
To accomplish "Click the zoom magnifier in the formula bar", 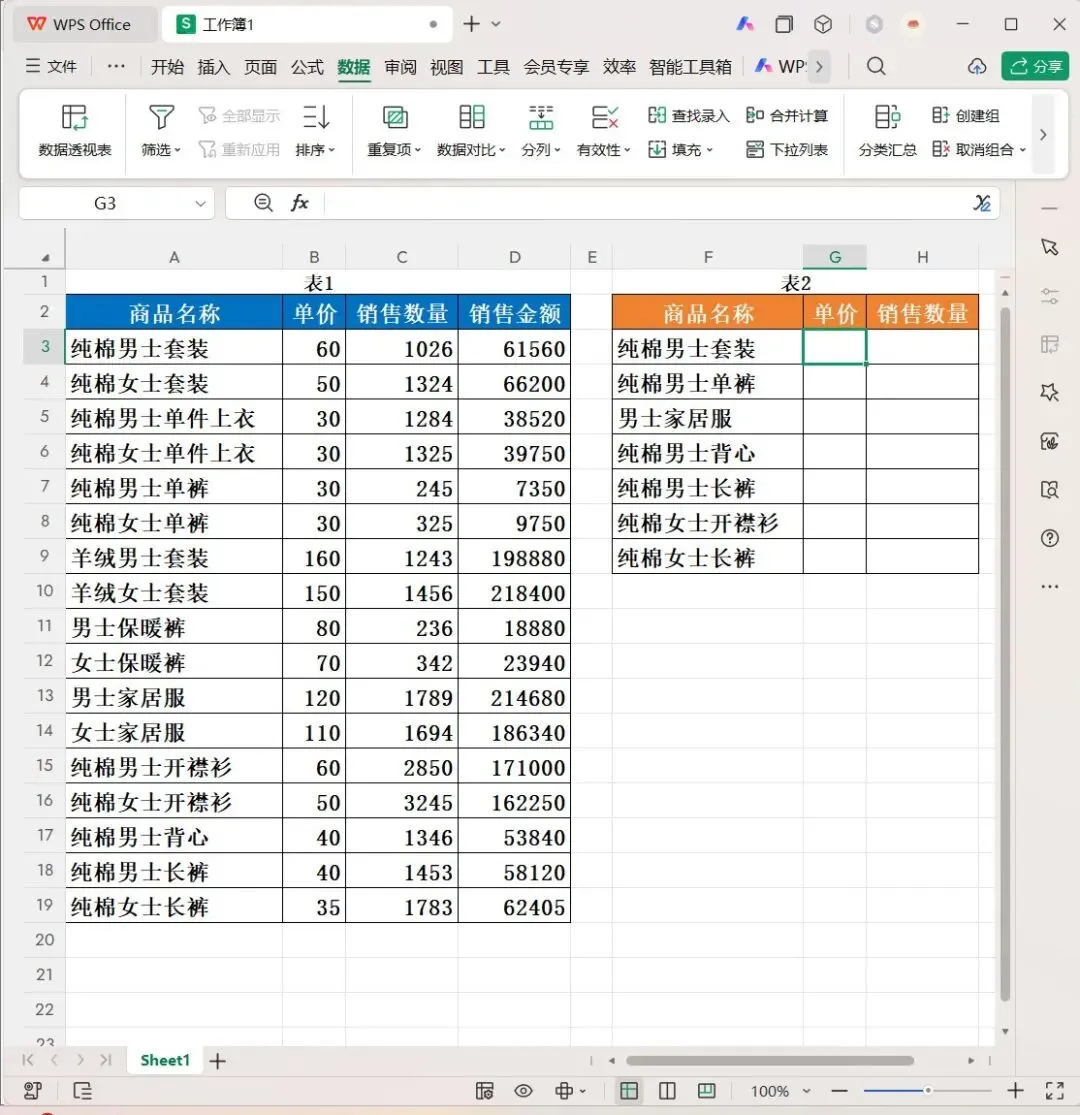I will point(263,203).
